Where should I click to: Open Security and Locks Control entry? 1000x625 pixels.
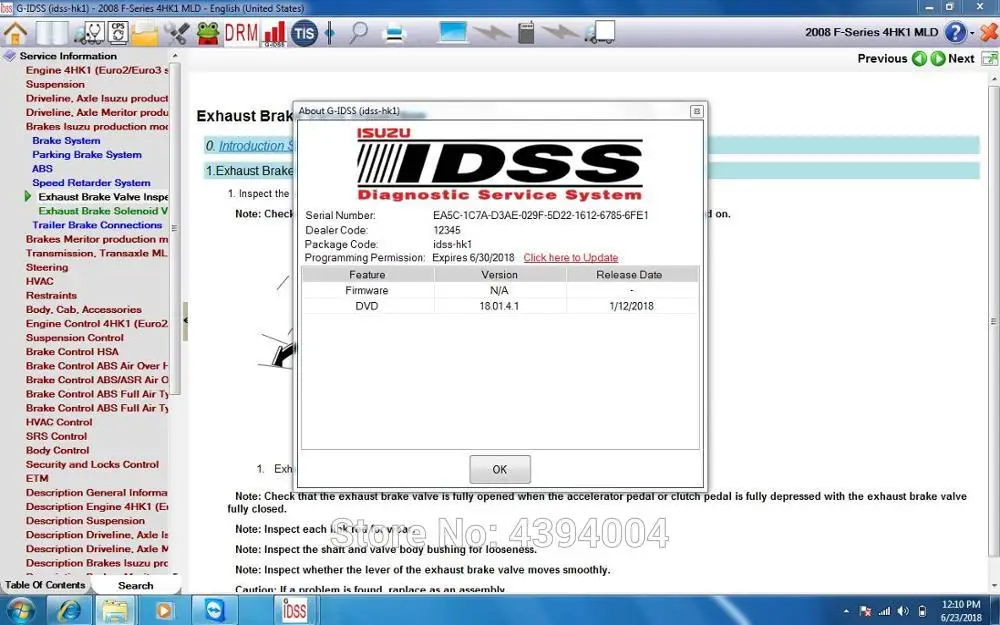point(92,464)
